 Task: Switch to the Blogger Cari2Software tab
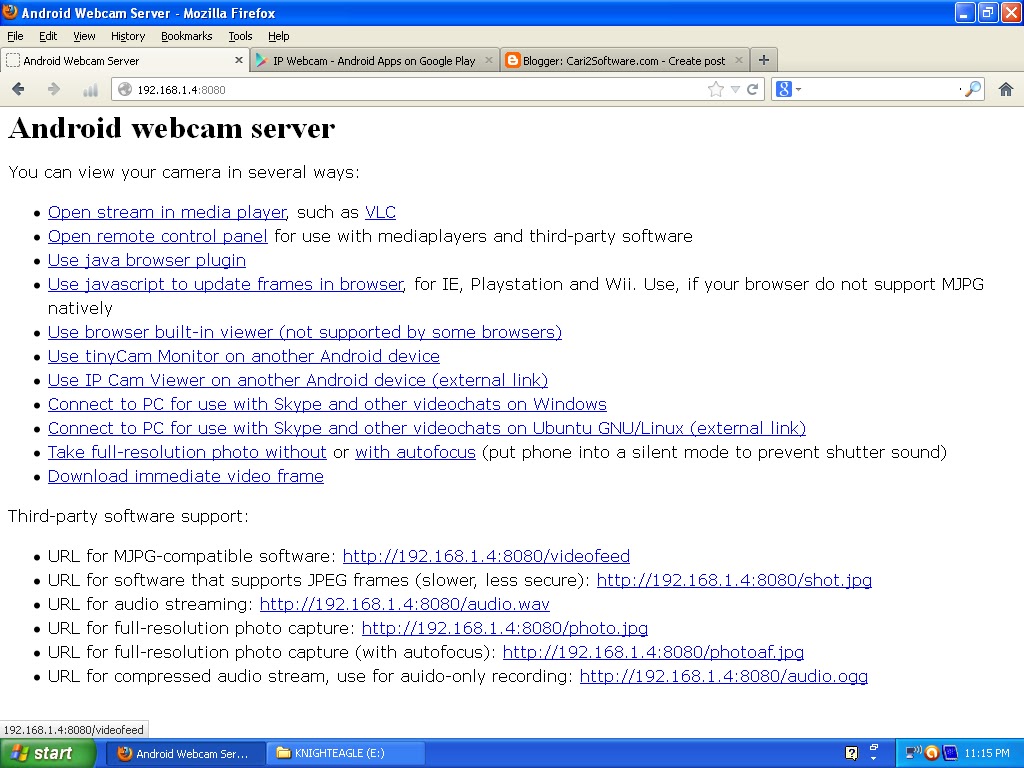point(625,60)
